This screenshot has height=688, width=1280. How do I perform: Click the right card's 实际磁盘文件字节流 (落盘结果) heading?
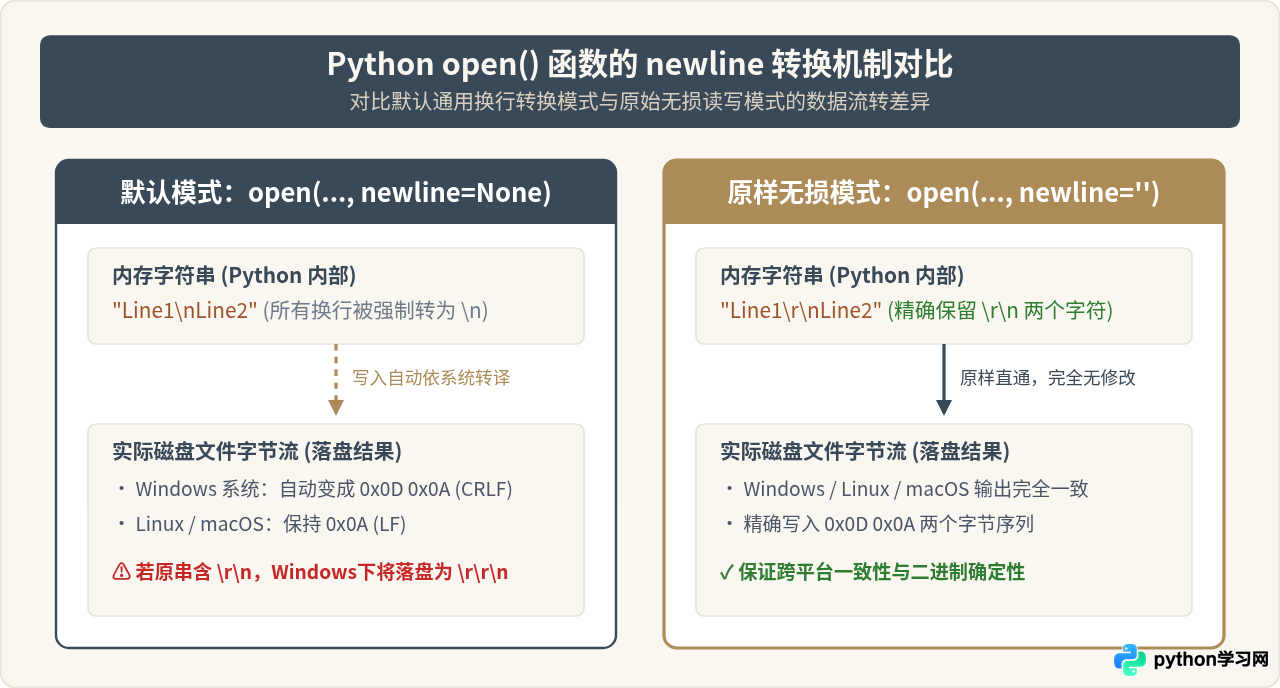tap(865, 452)
